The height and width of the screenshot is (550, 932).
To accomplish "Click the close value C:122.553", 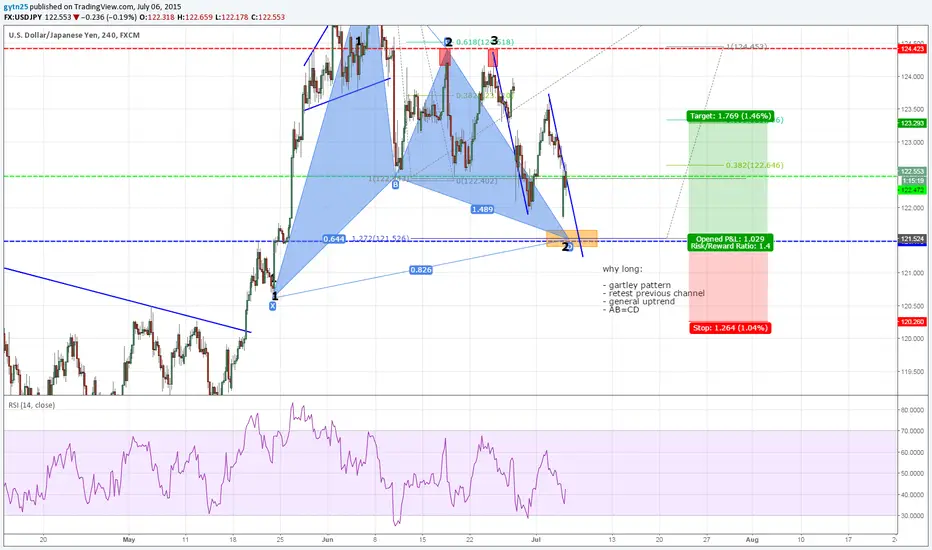I will click(x=268, y=17).
